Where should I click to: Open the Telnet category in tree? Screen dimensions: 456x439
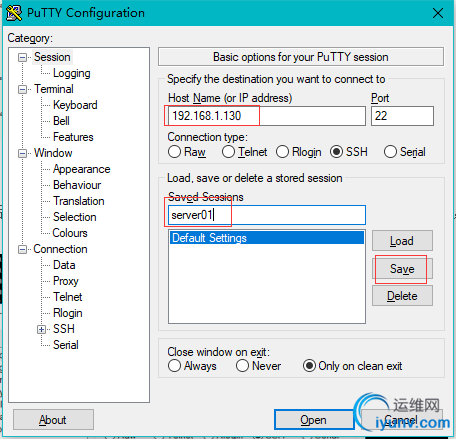click(68, 297)
